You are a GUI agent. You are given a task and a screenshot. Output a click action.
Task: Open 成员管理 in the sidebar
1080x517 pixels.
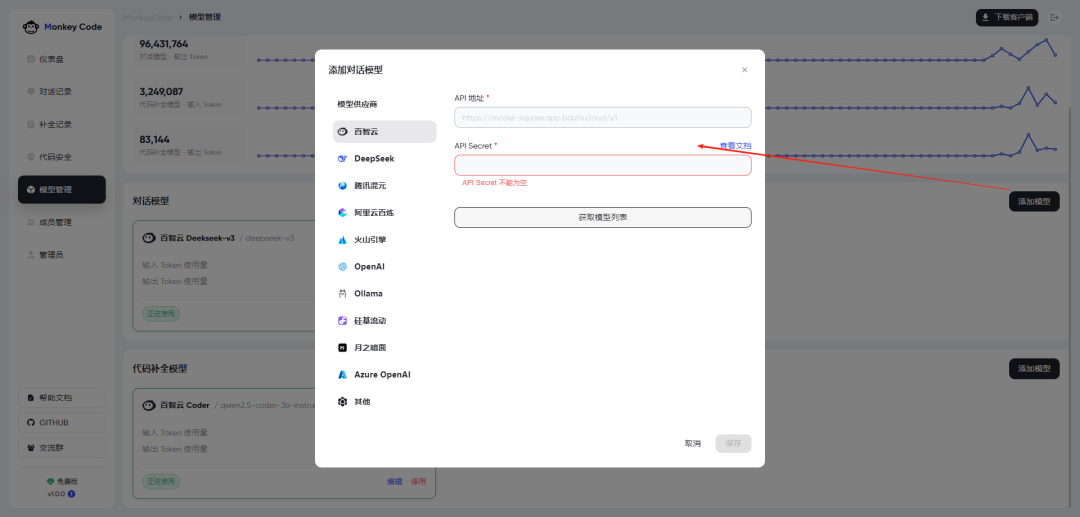point(62,222)
